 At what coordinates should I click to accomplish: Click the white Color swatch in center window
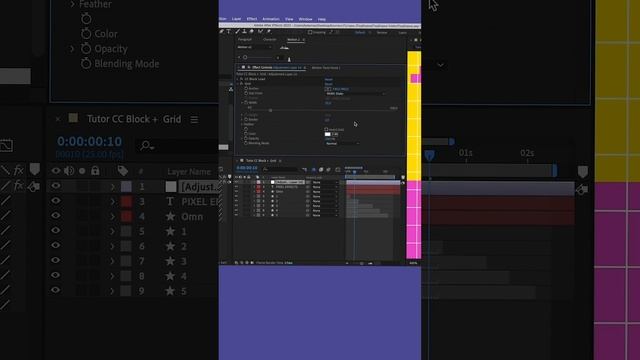(x=327, y=134)
